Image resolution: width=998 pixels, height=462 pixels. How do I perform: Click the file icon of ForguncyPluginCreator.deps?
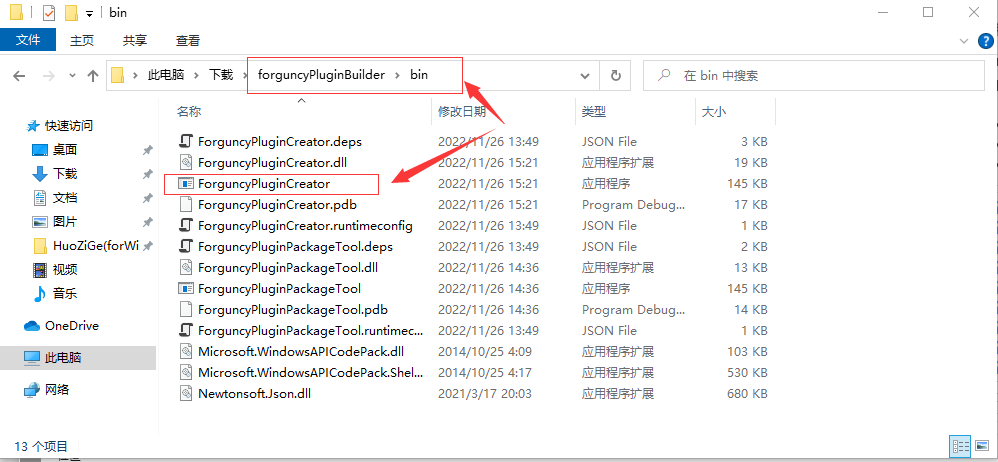point(186,141)
